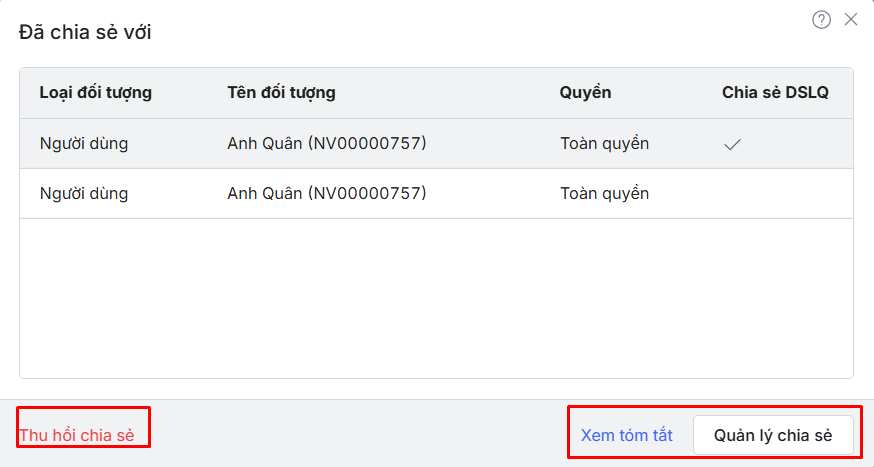This screenshot has height=467, width=874.
Task: Click the 'Quyền' column header
Action: pos(585,93)
